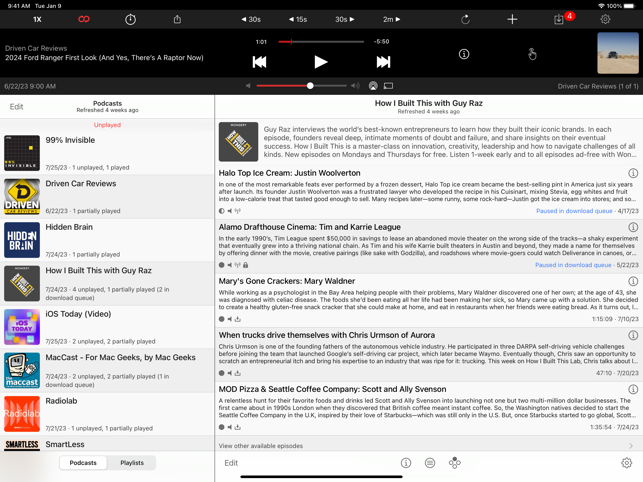The height and width of the screenshot is (482, 643).
Task: Open the Ford Ranger episode artwork
Action: (618, 53)
